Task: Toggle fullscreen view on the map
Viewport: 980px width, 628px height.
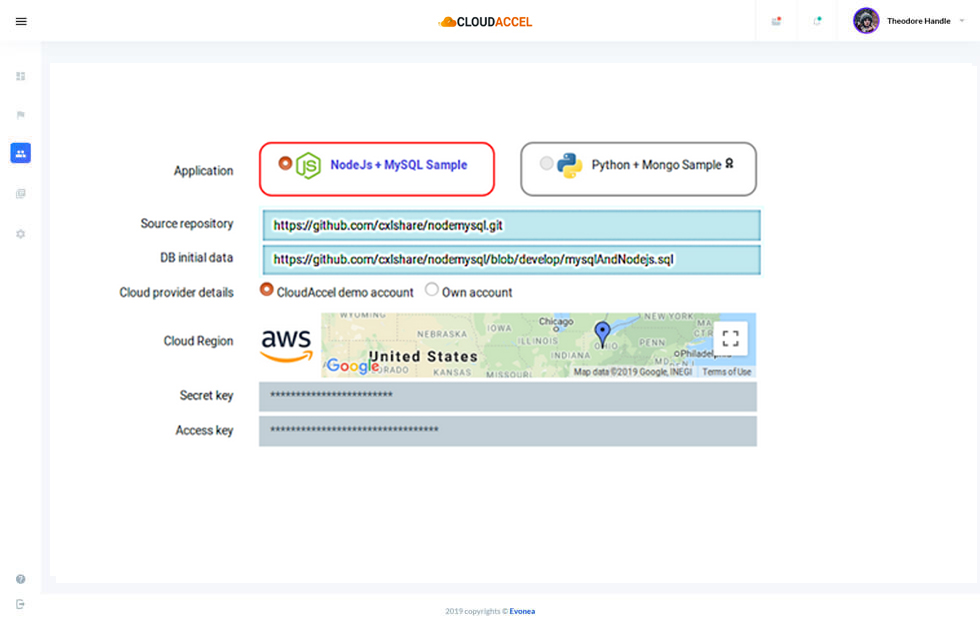Action: coord(730,338)
